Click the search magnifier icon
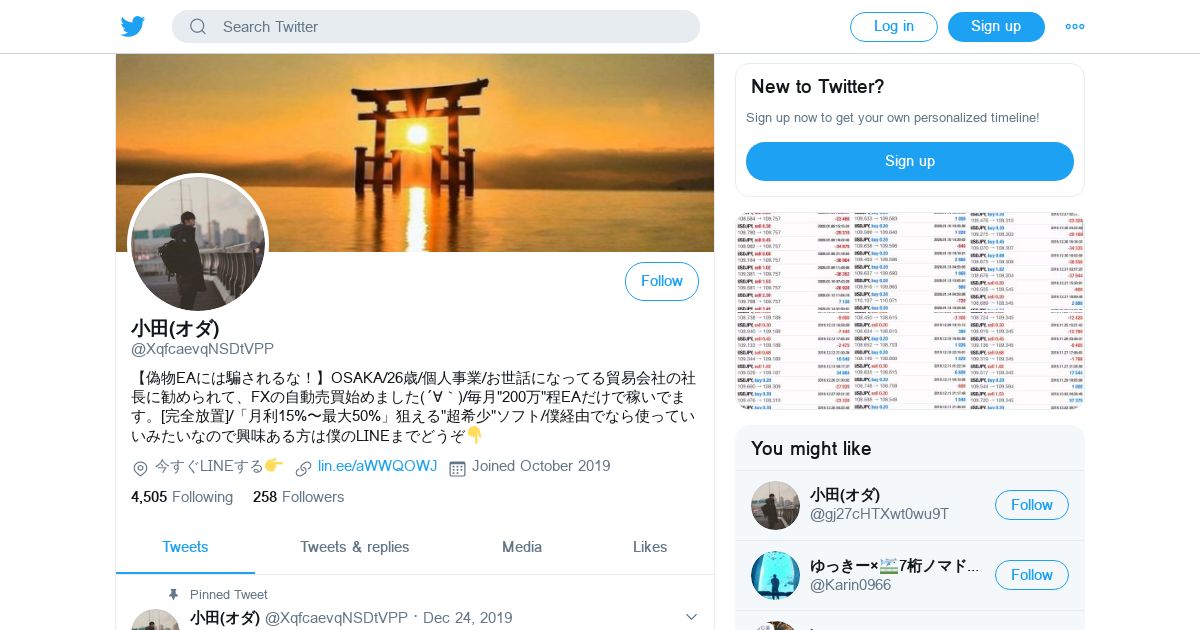Viewport: 1200px width, 630px height. [x=198, y=27]
